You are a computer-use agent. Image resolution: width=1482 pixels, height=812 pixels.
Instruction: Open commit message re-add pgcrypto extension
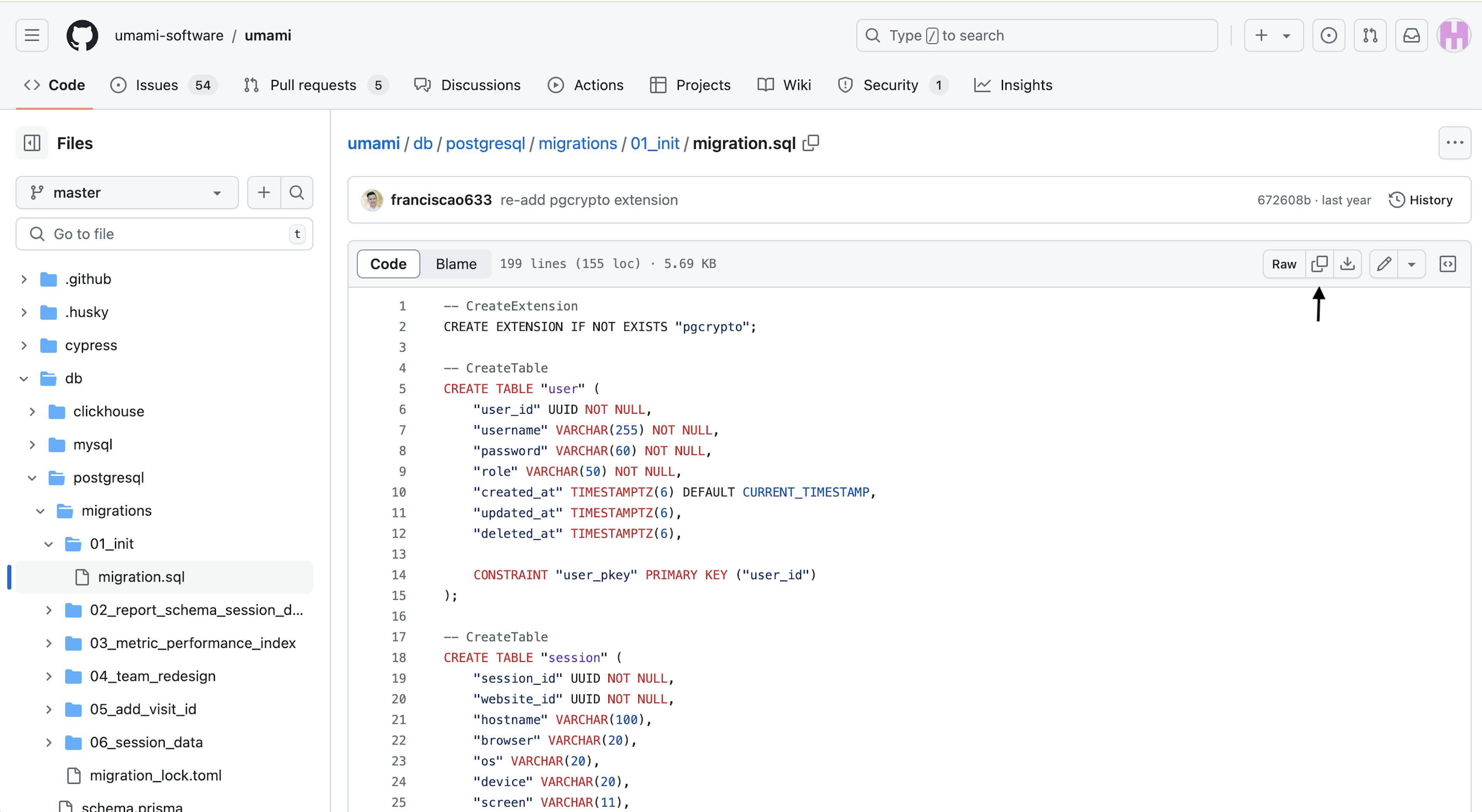pos(589,200)
